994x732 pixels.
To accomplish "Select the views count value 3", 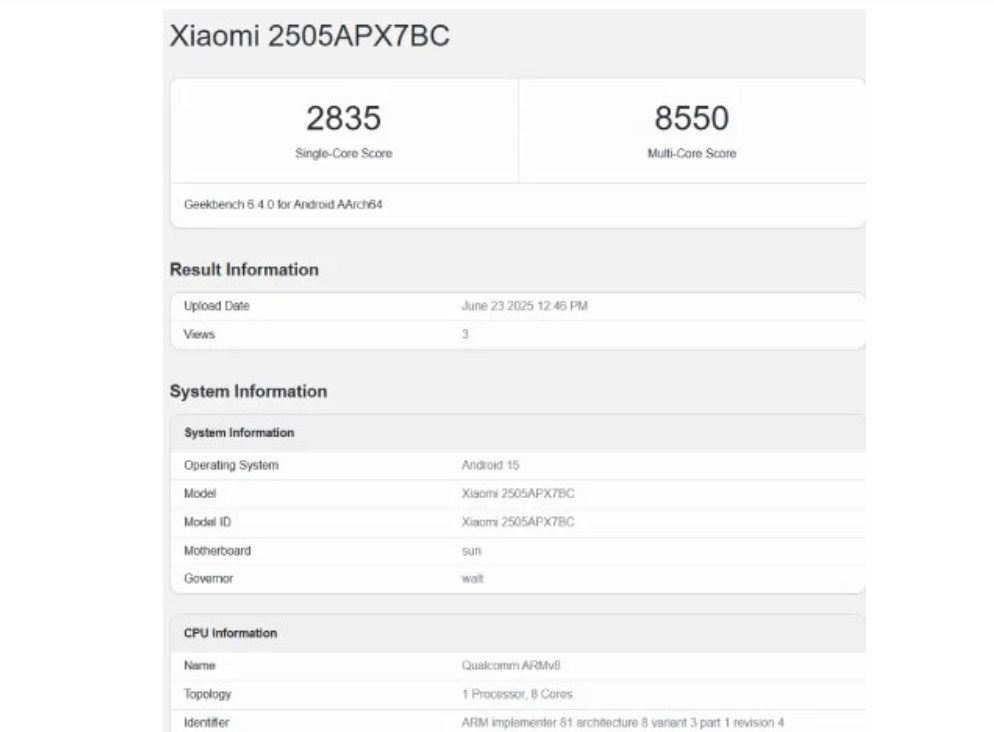I will [465, 335].
